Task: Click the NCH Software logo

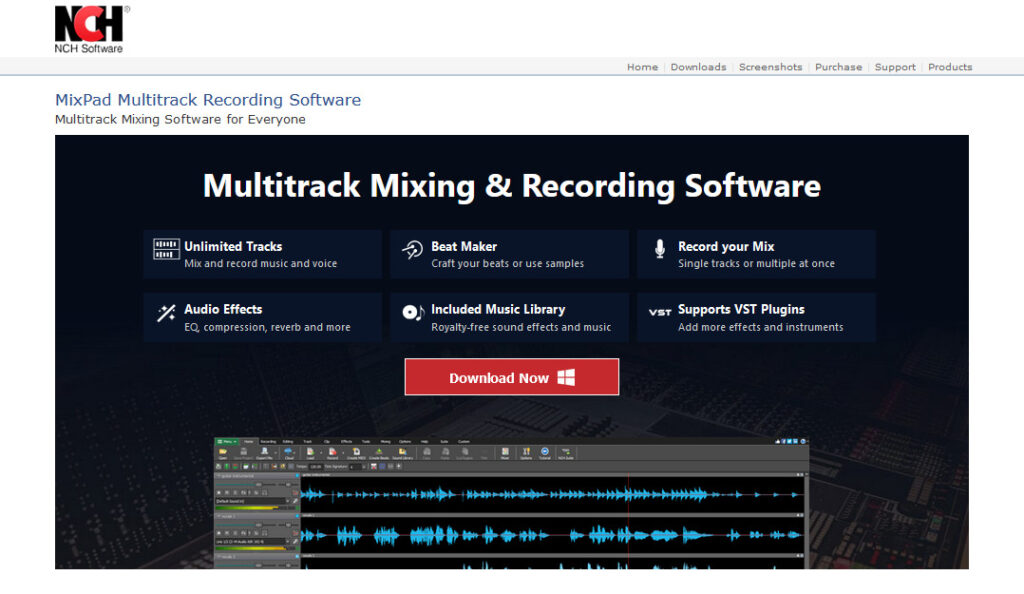Action: pos(92,29)
